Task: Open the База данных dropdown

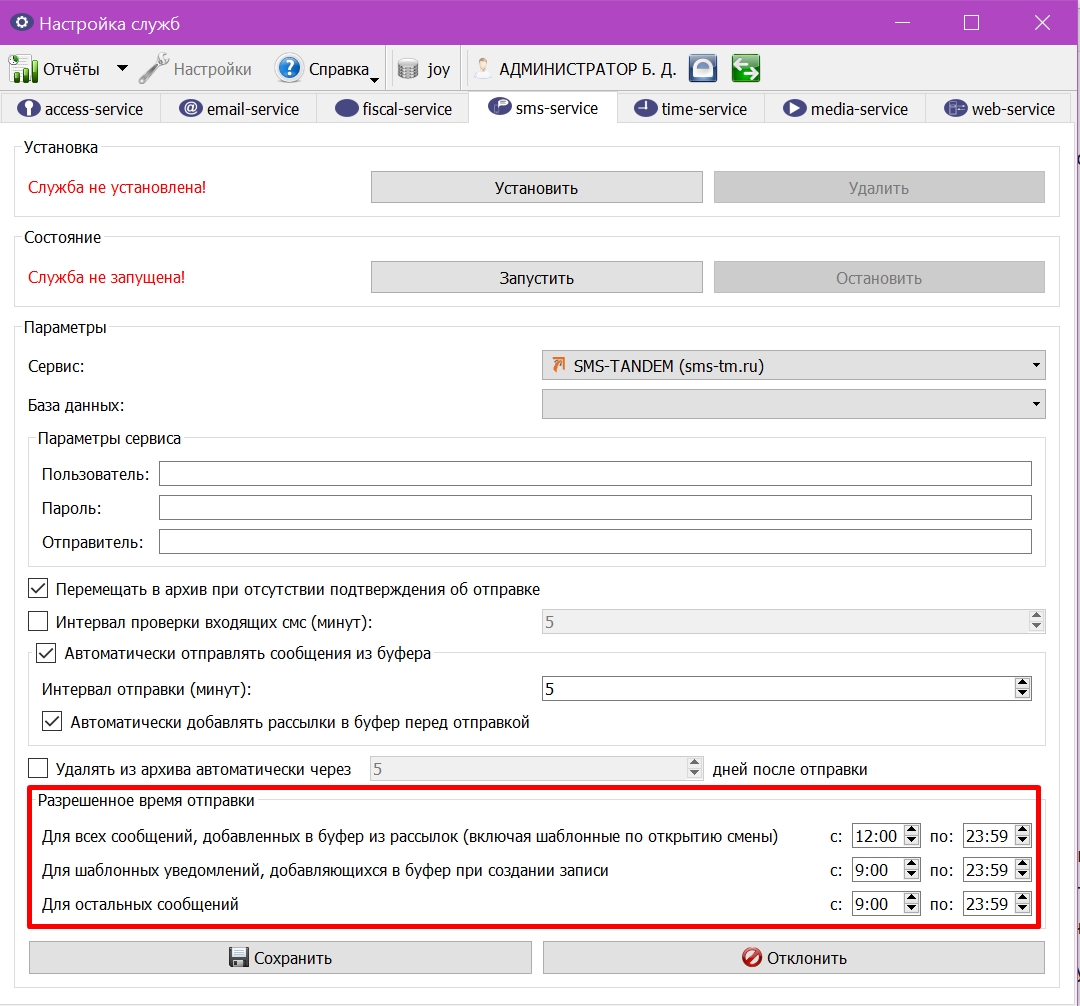Action: (793, 404)
